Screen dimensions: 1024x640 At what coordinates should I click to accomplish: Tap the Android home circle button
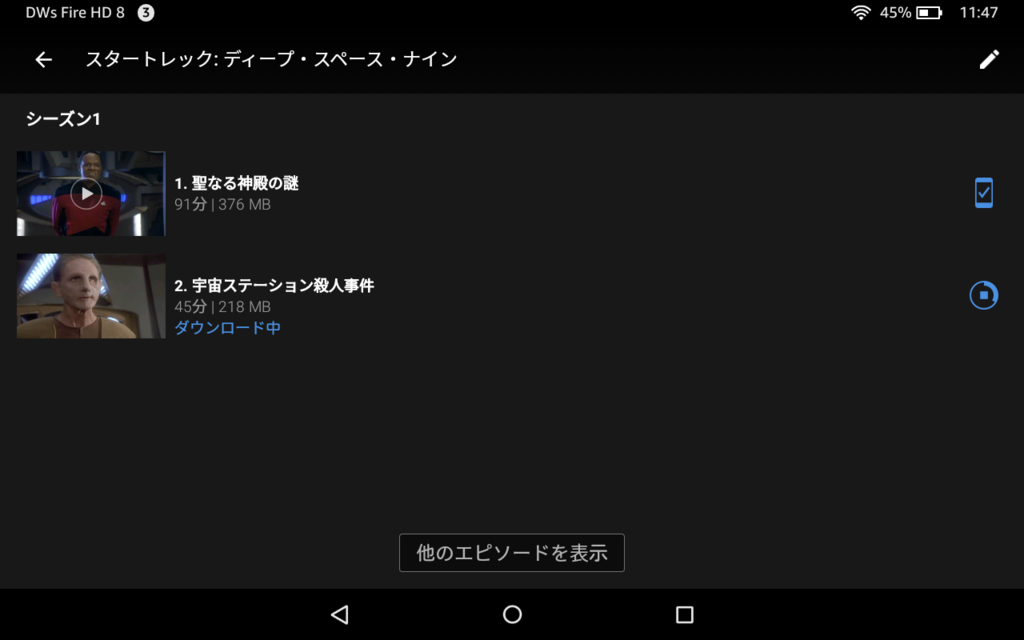(512, 615)
